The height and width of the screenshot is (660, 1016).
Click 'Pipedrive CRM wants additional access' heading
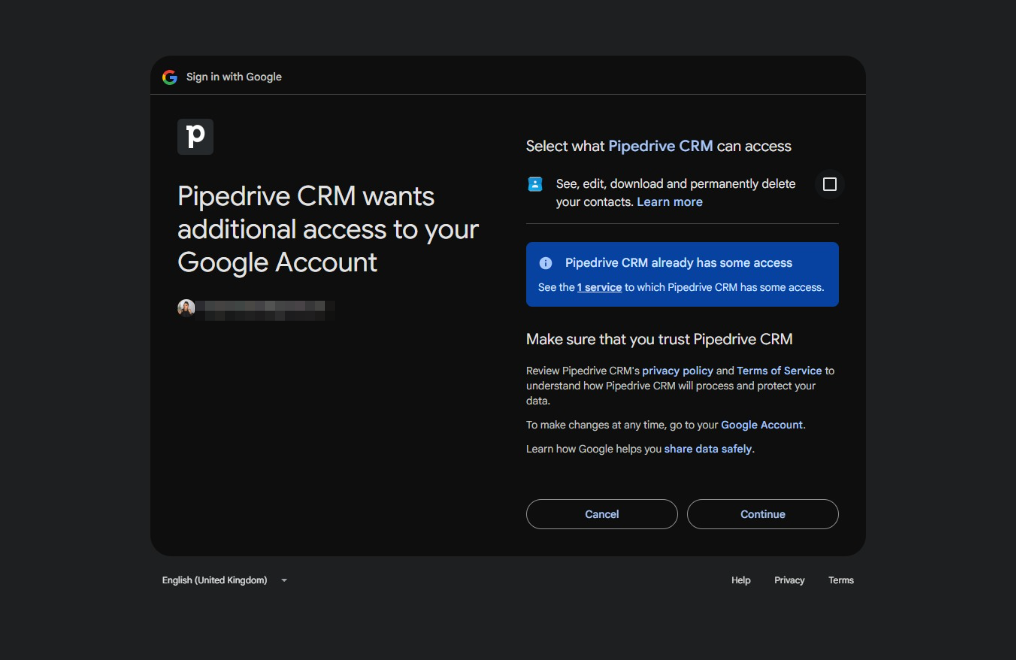click(328, 229)
